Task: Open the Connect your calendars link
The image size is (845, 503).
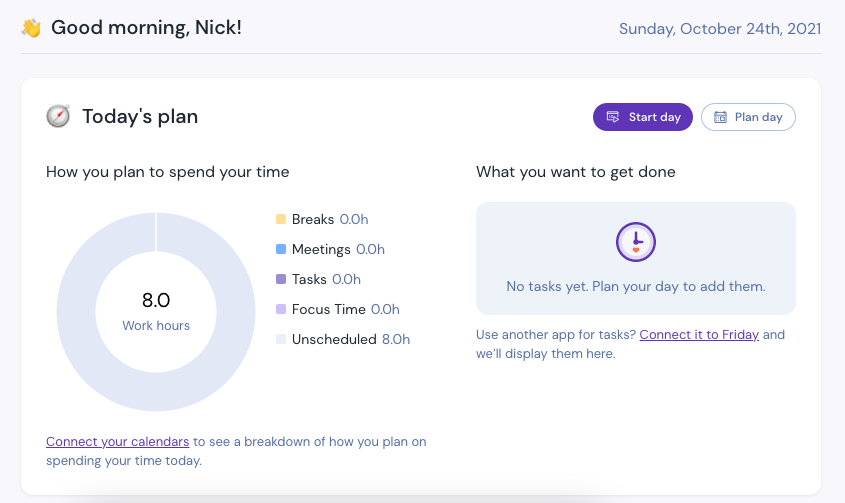Action: [x=118, y=441]
